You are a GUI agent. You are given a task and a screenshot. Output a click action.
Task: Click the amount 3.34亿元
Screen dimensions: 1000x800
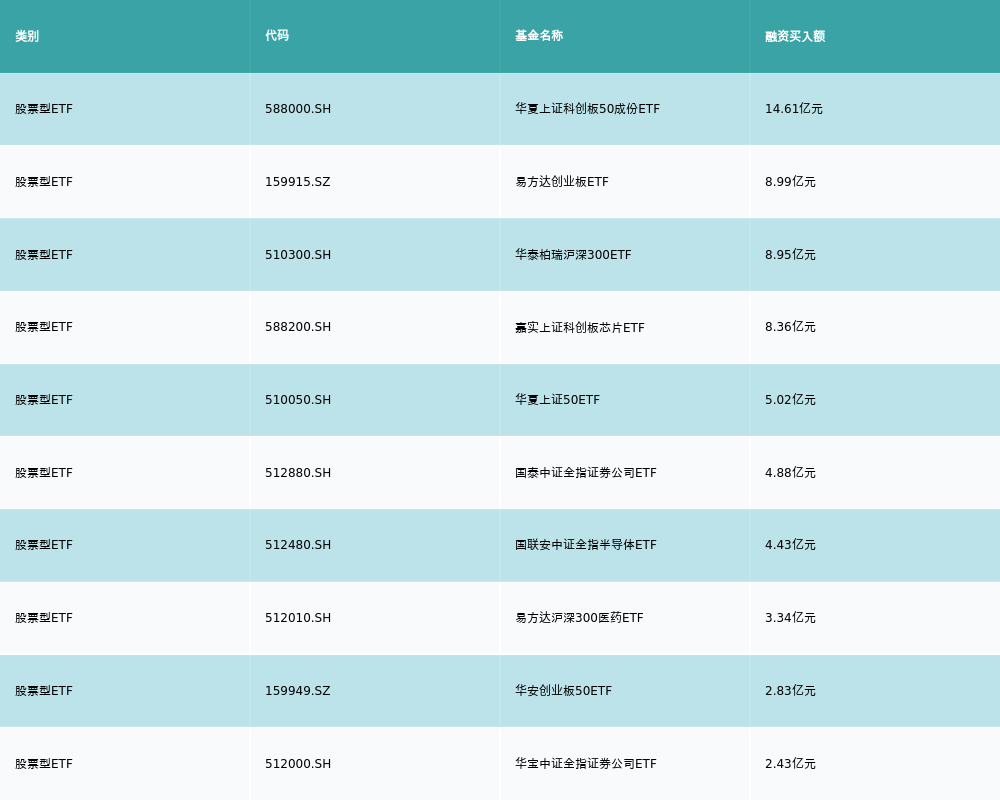click(x=790, y=618)
